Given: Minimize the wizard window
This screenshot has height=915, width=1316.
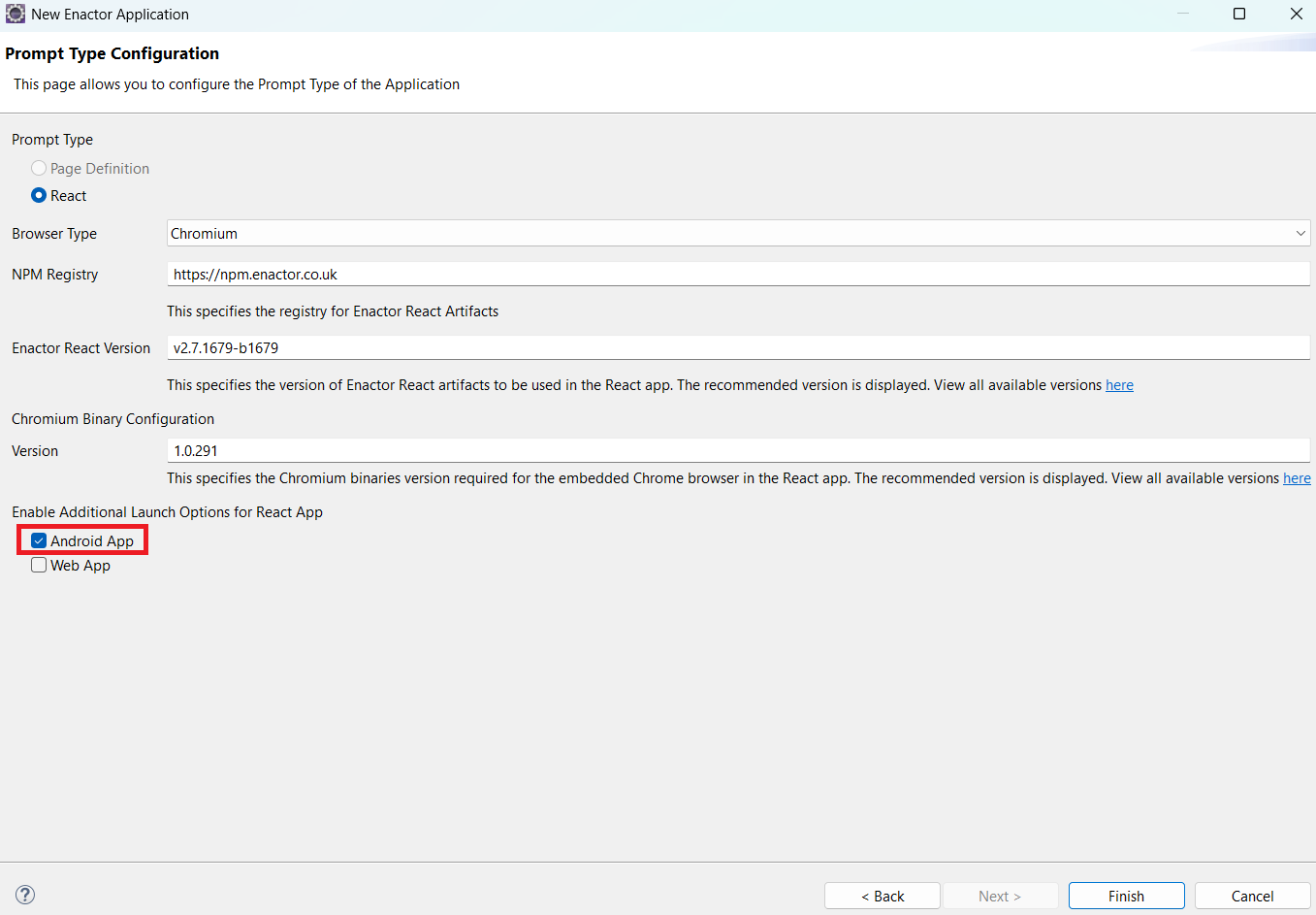Looking at the screenshot, I should (1183, 14).
